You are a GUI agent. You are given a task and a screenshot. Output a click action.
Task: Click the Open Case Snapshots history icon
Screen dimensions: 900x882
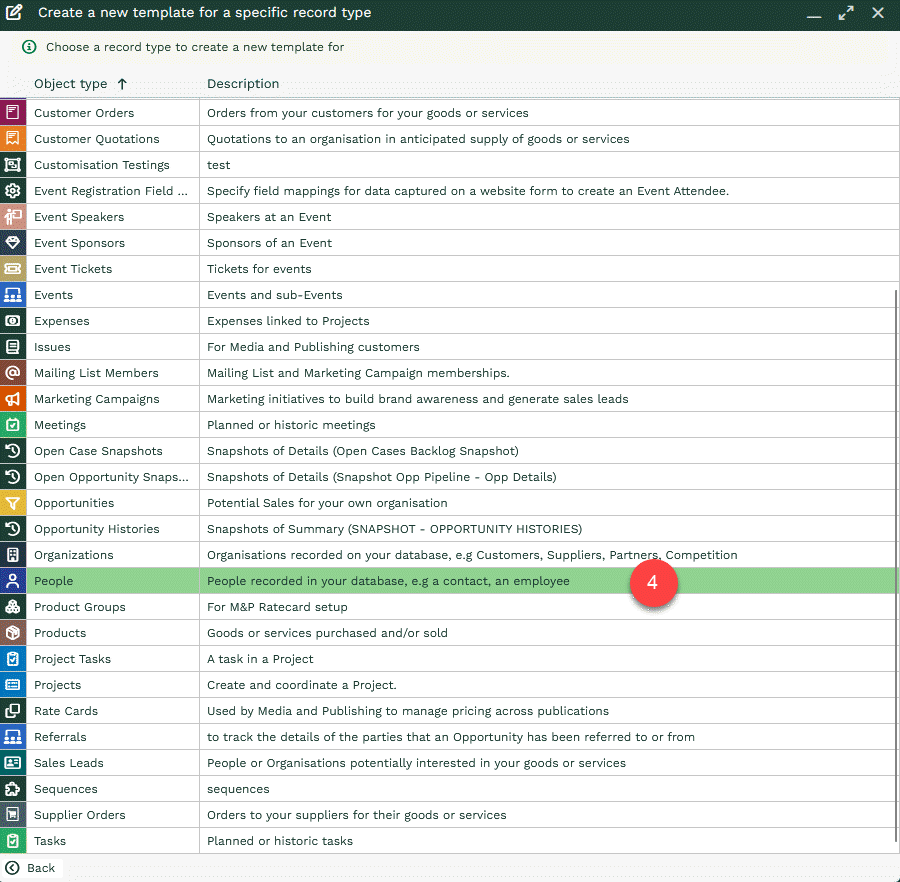point(13,450)
